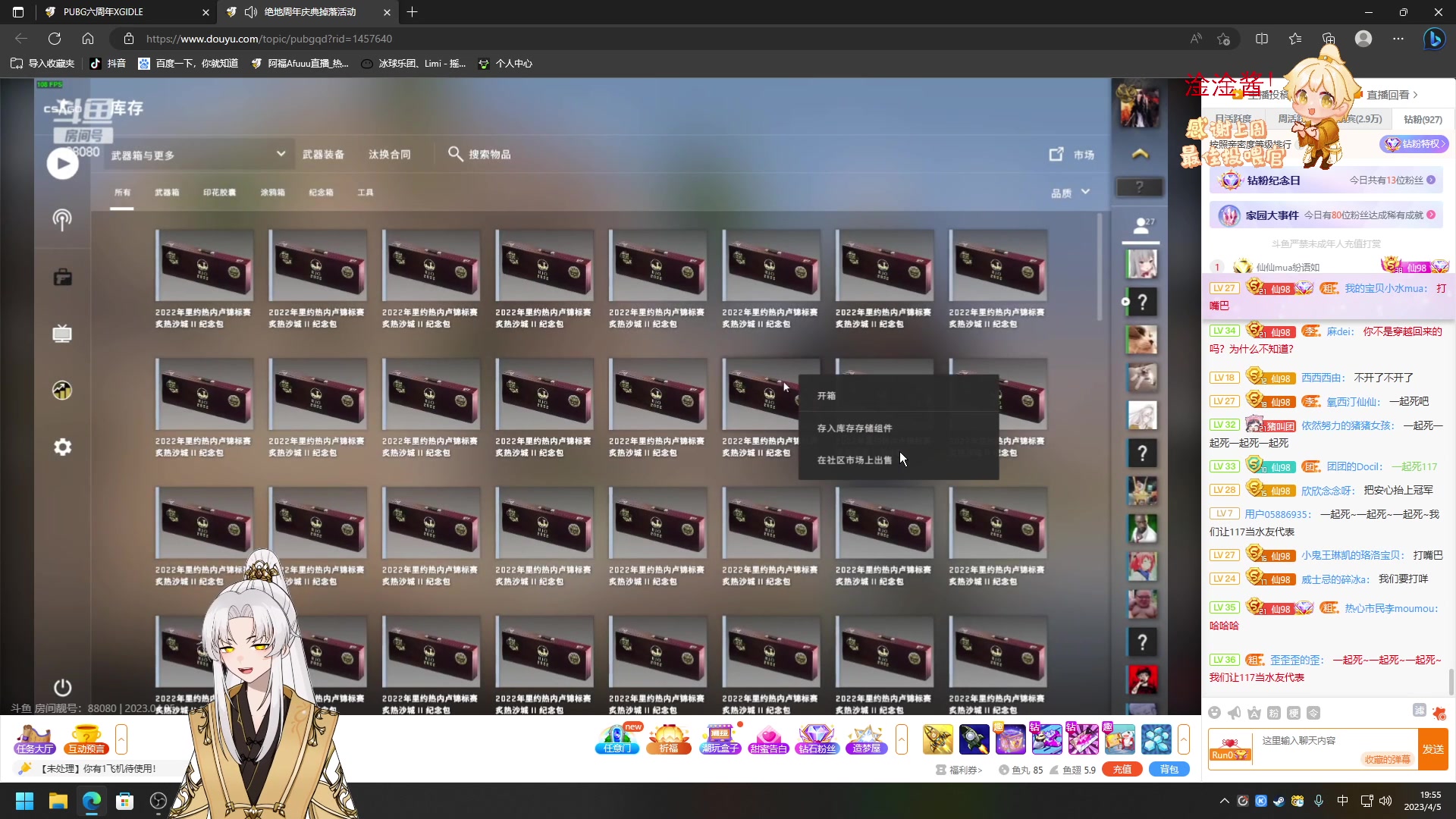Click the 发送 send button
The width and height of the screenshot is (1456, 819).
click(x=1433, y=749)
